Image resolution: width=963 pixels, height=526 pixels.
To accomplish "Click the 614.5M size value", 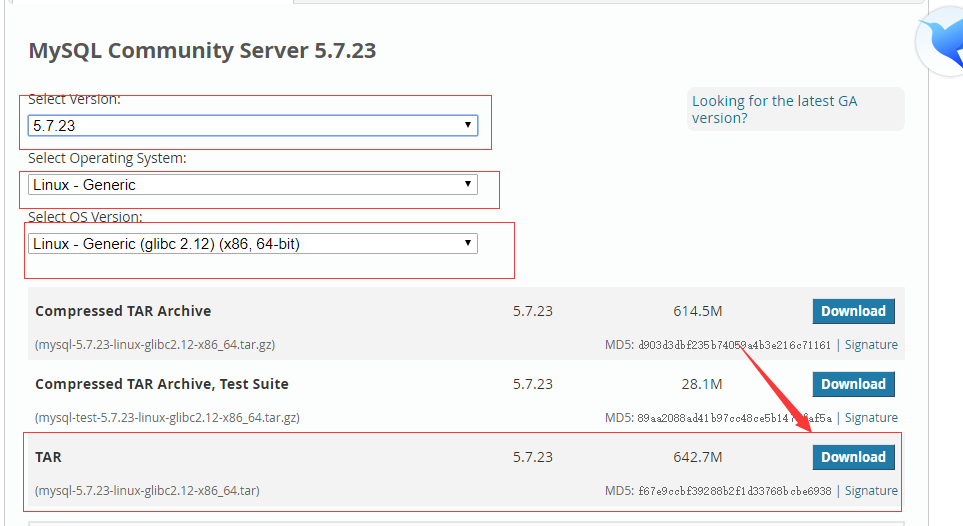I will click(x=698, y=311).
